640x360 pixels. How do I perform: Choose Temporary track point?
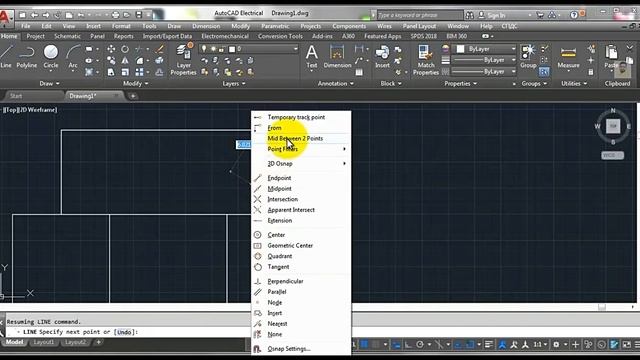pos(301,117)
